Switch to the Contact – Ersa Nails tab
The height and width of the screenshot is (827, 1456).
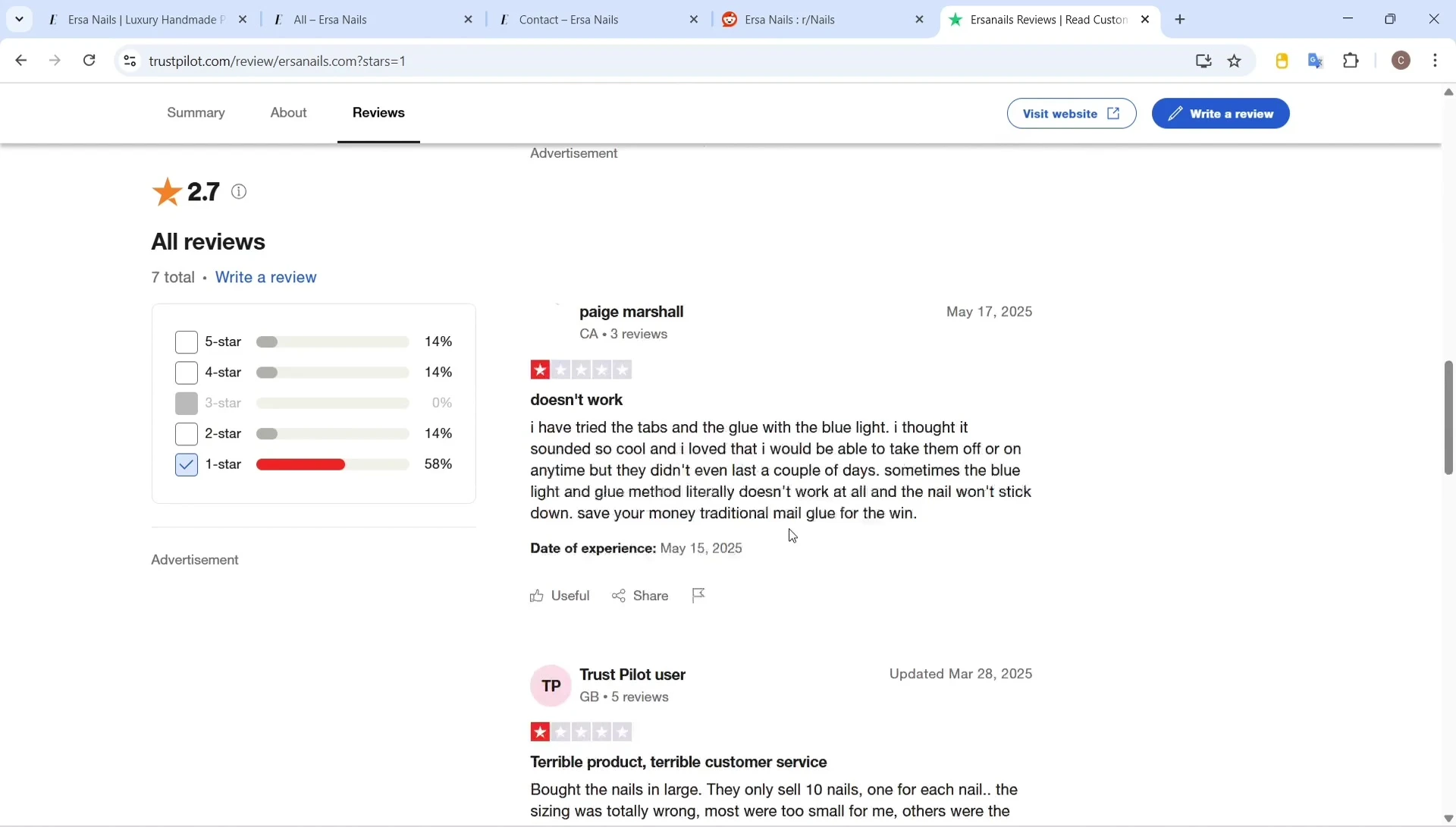click(x=598, y=20)
